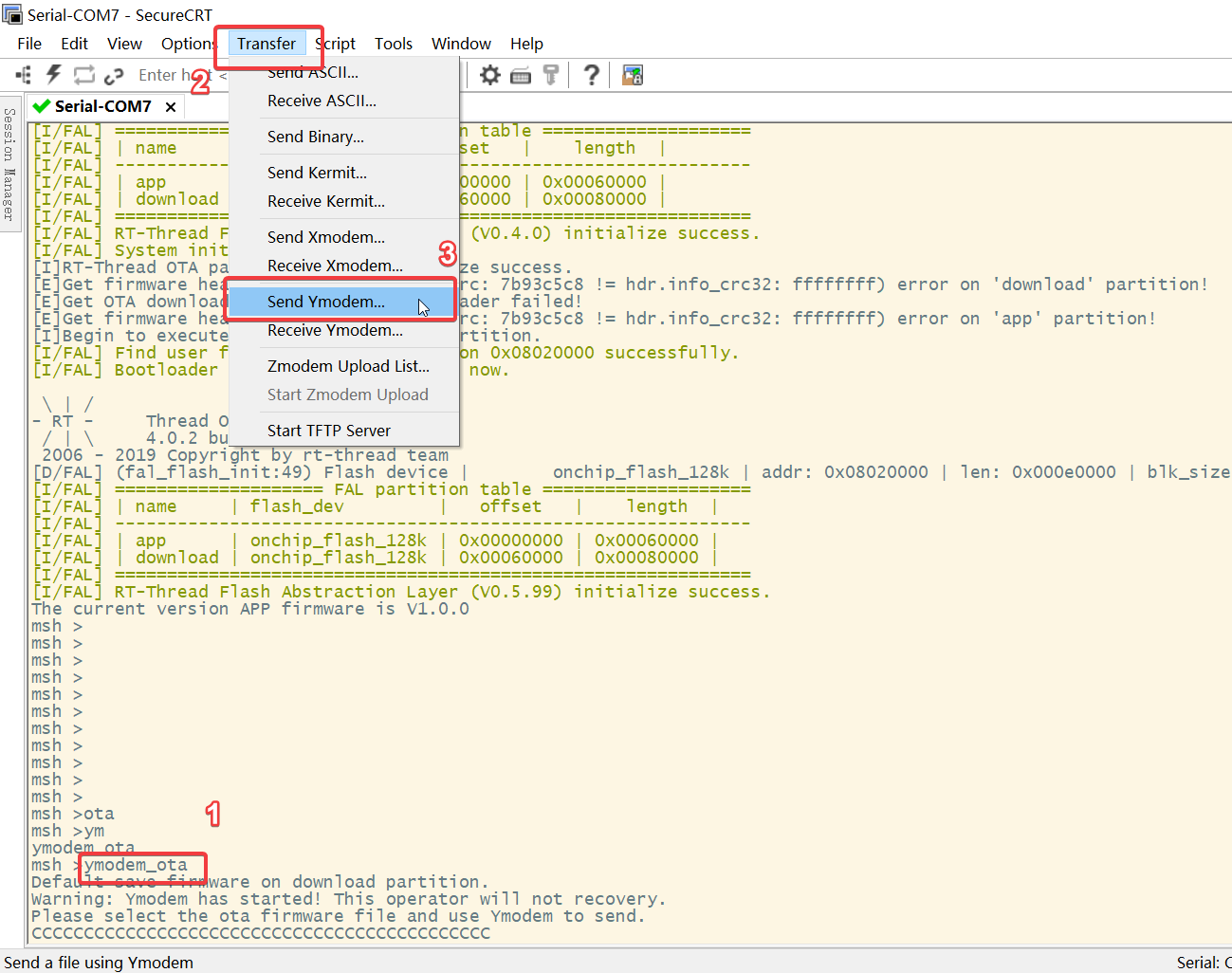Image resolution: width=1232 pixels, height=973 pixels.
Task: Click 'Please select the ota firmware file' line
Action: pyautogui.click(x=339, y=916)
